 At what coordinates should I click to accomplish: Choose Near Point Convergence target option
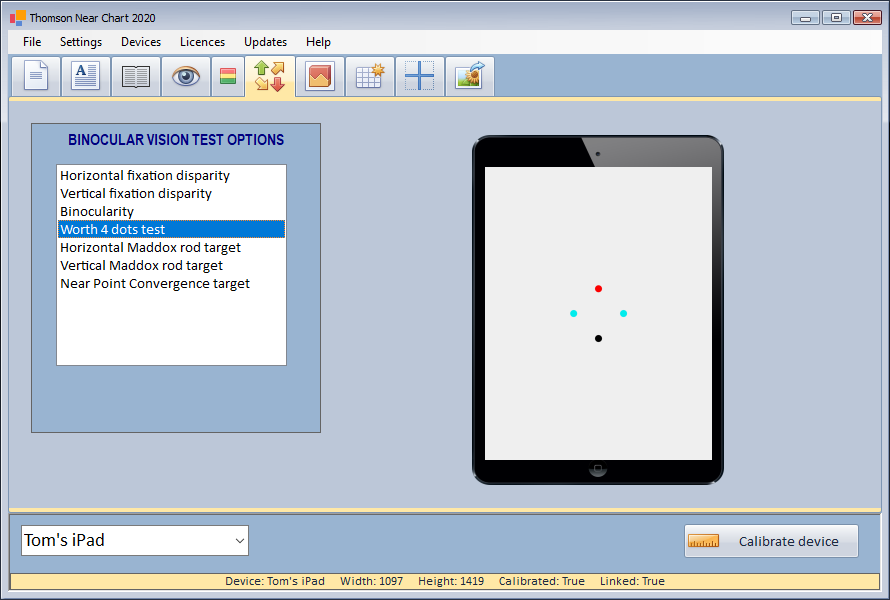(155, 284)
